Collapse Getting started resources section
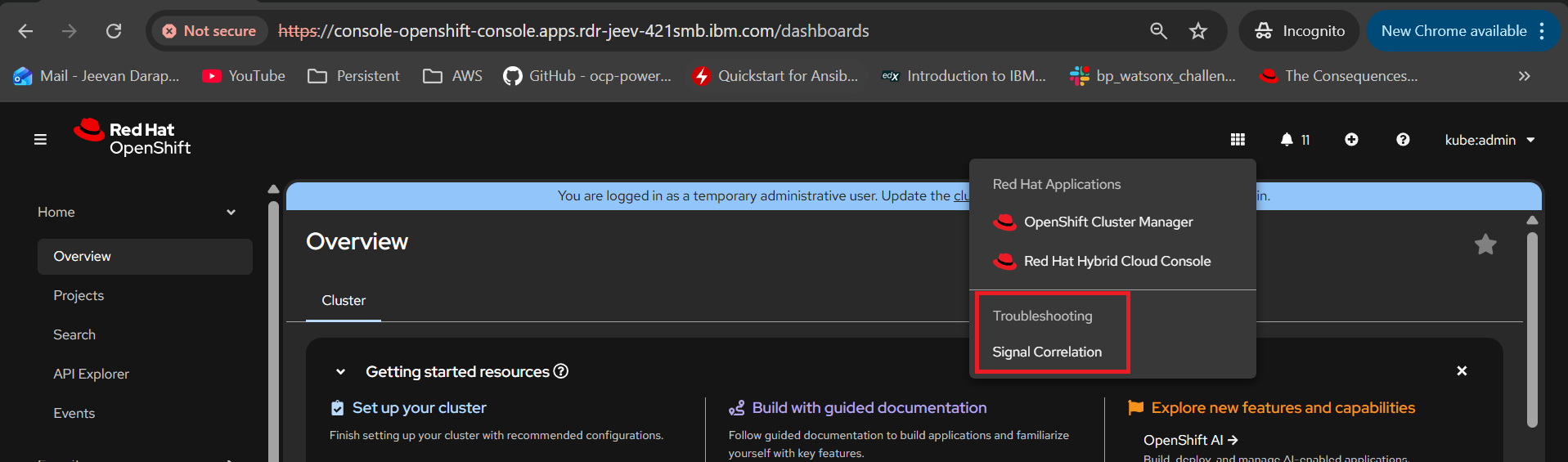 340,372
